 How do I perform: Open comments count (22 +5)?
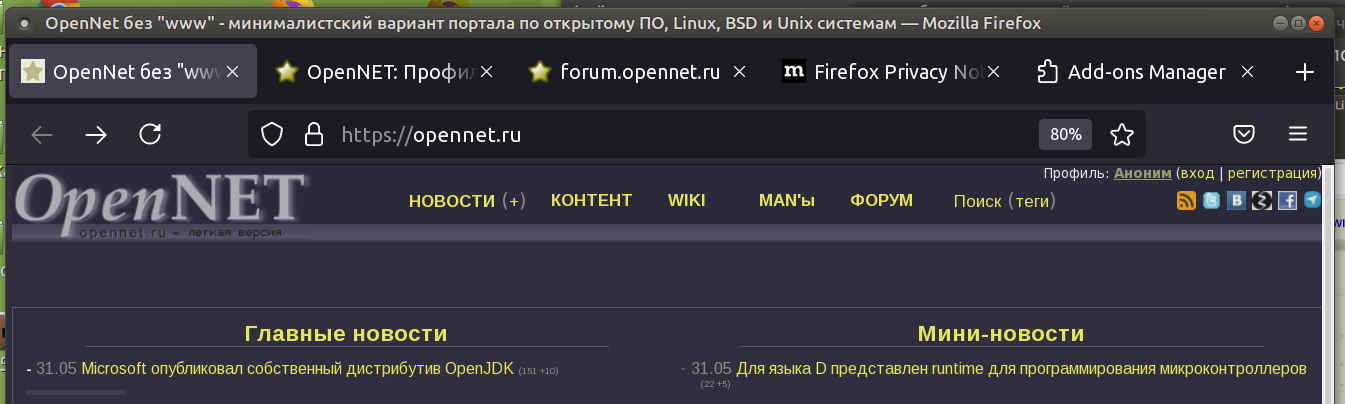(x=715, y=384)
